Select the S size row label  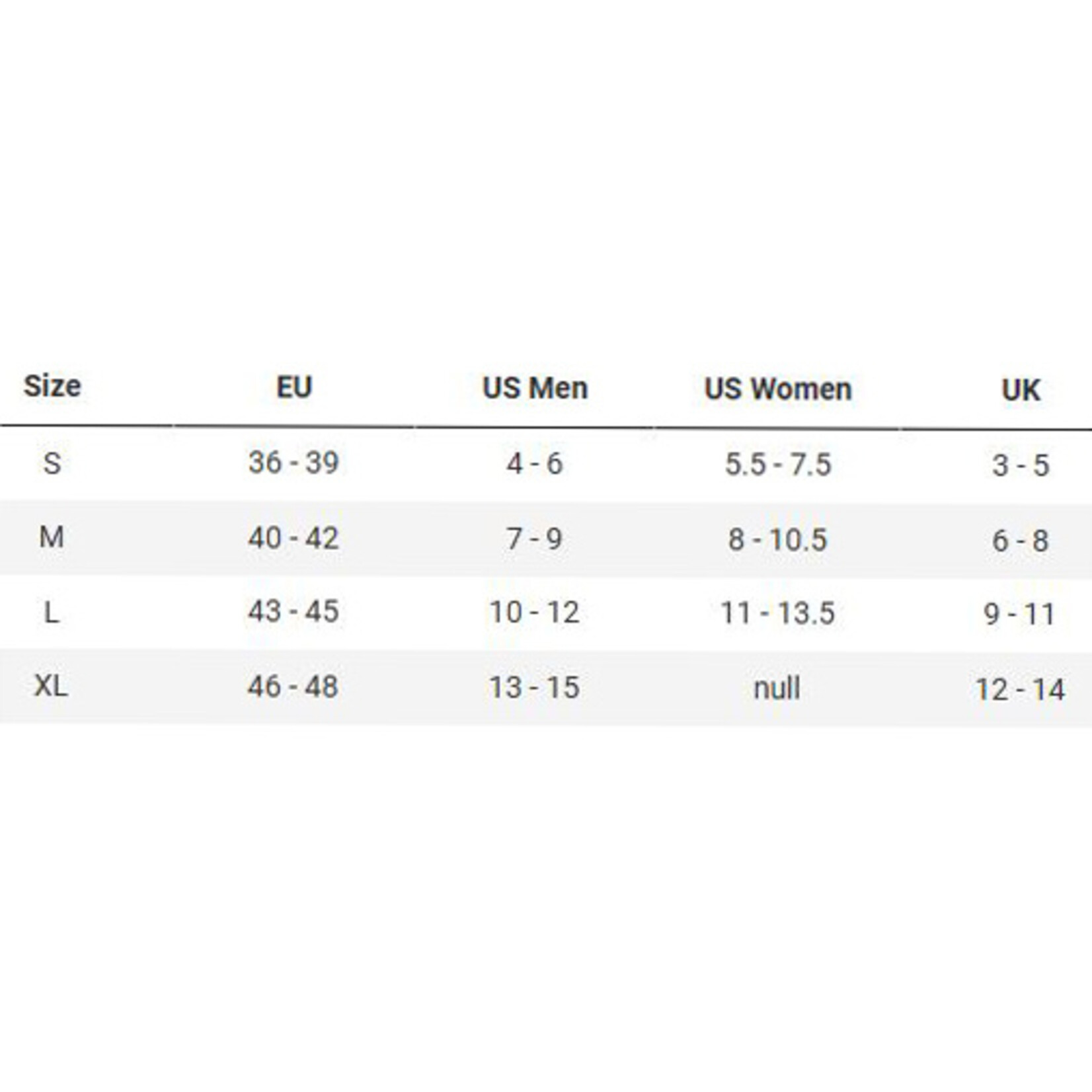(x=52, y=463)
